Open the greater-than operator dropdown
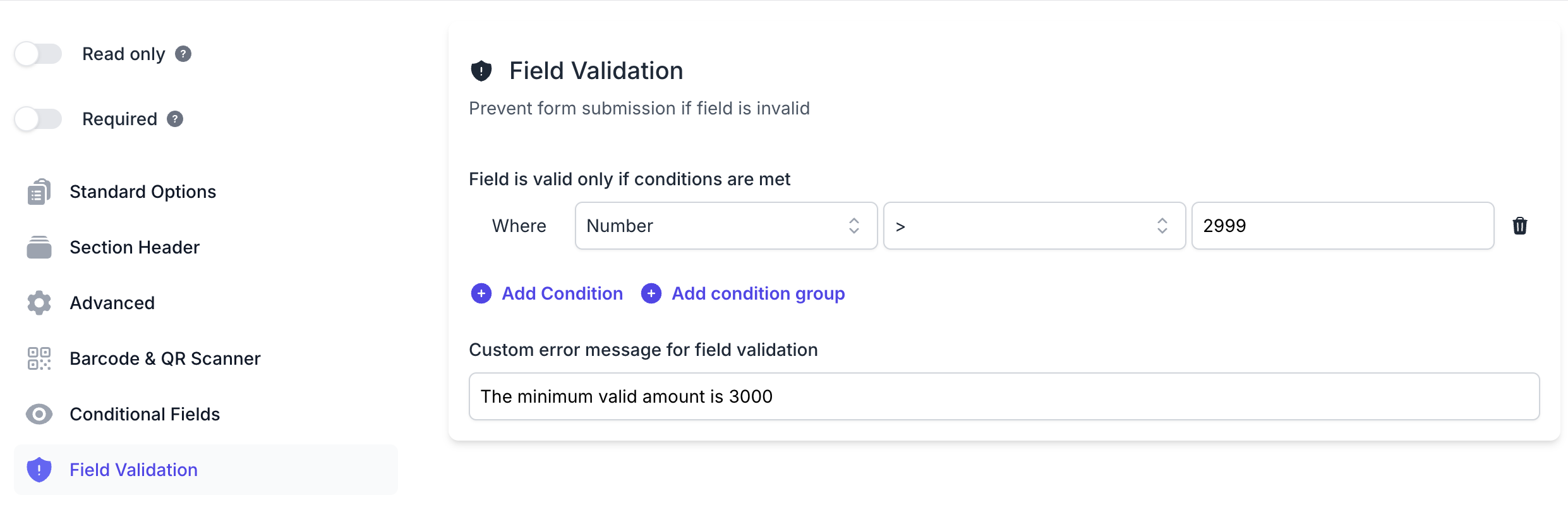This screenshot has height=507, width=1568. coord(1034,226)
